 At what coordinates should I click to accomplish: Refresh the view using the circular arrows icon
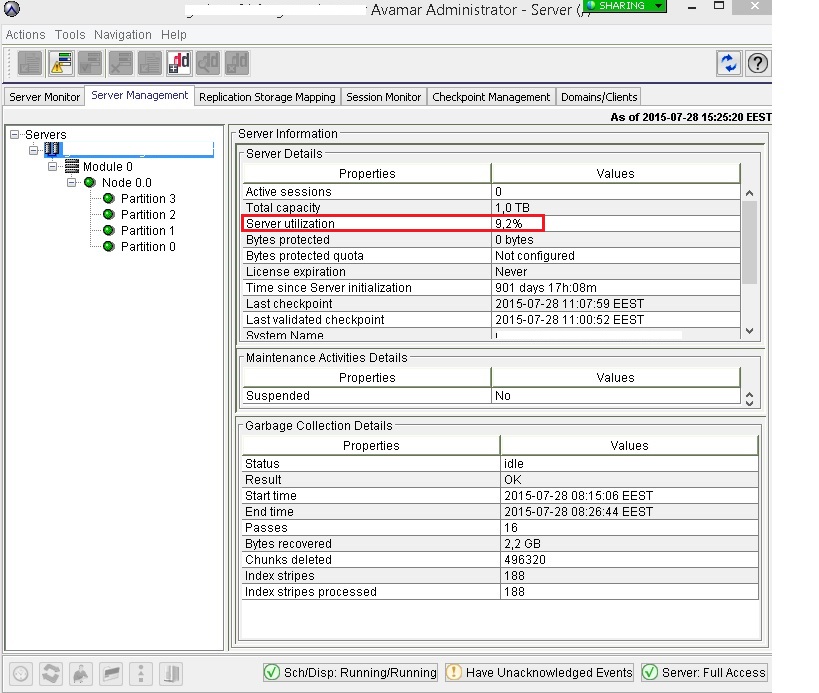tap(729, 62)
